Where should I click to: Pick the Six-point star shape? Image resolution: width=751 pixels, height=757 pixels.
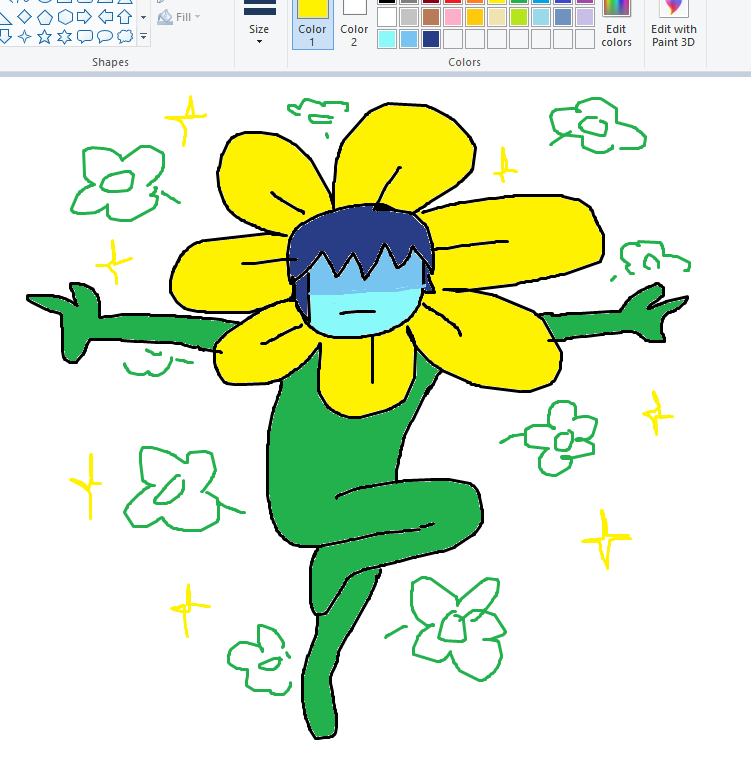point(65,37)
